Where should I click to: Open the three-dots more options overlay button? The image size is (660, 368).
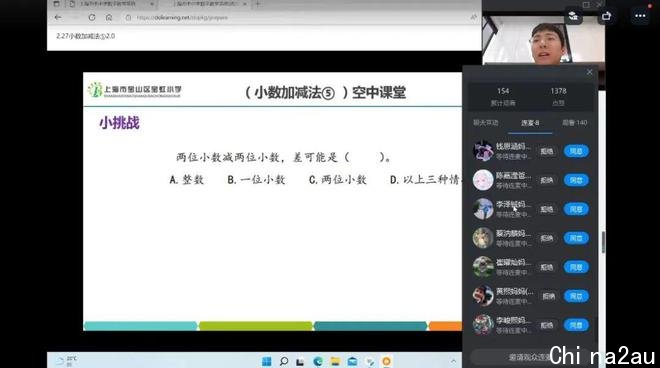tap(640, 16)
